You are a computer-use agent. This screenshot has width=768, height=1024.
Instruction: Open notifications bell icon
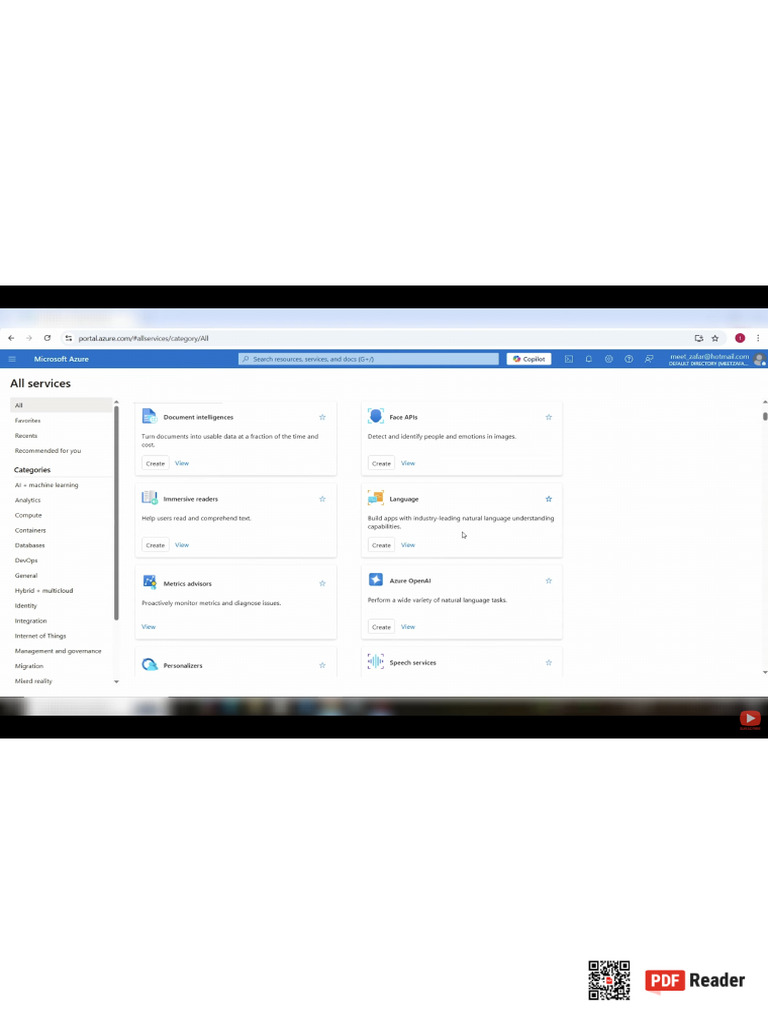tap(588, 359)
